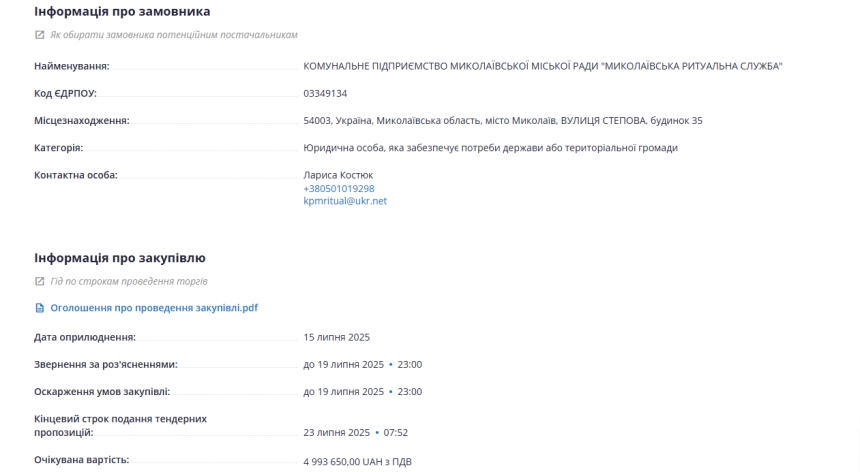The height and width of the screenshot is (472, 860).
Task: Click the 'Звернення за роз'ясненнями' deadline value
Action: [x=363, y=365]
